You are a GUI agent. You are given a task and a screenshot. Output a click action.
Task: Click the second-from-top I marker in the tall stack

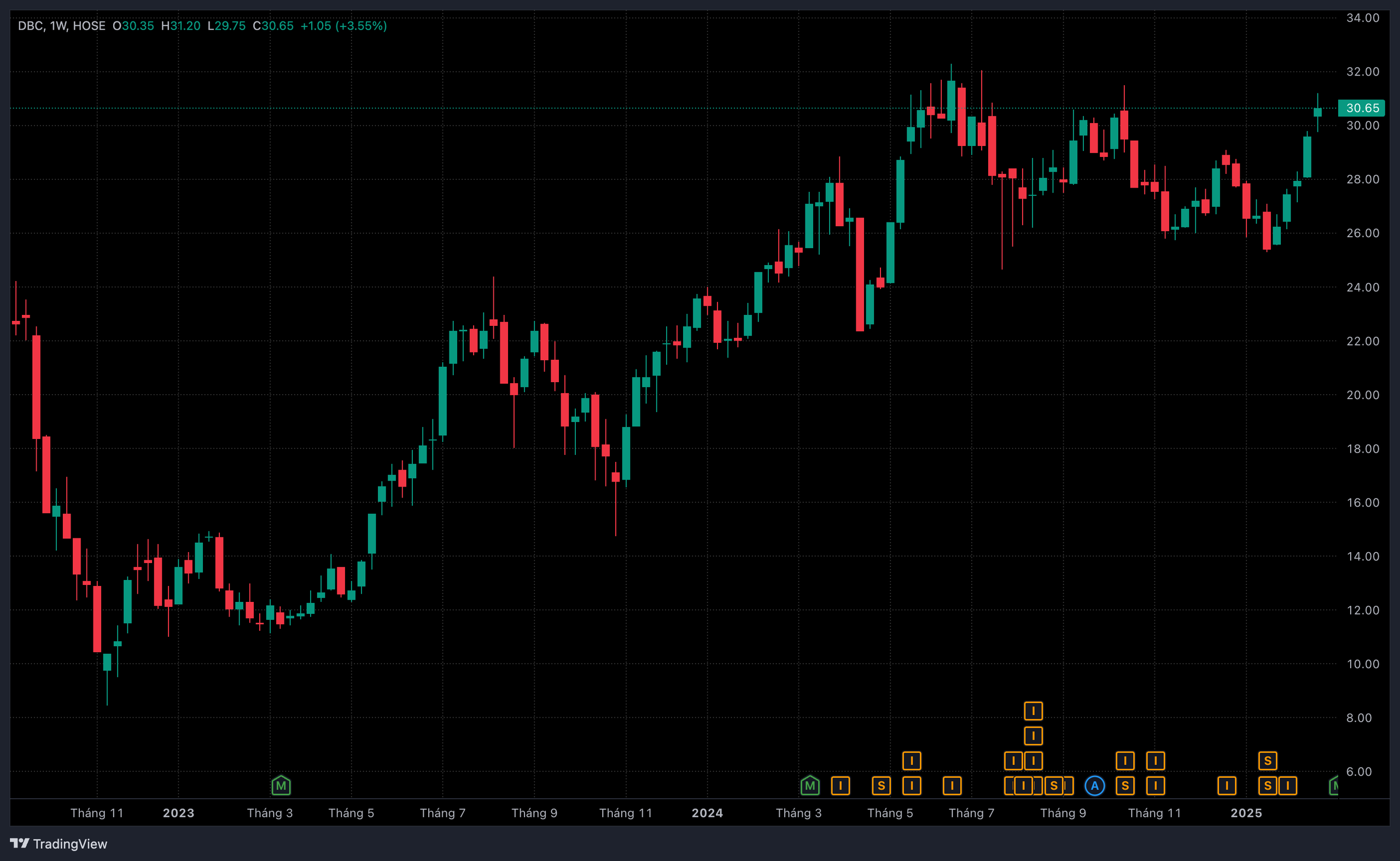[x=1033, y=736]
